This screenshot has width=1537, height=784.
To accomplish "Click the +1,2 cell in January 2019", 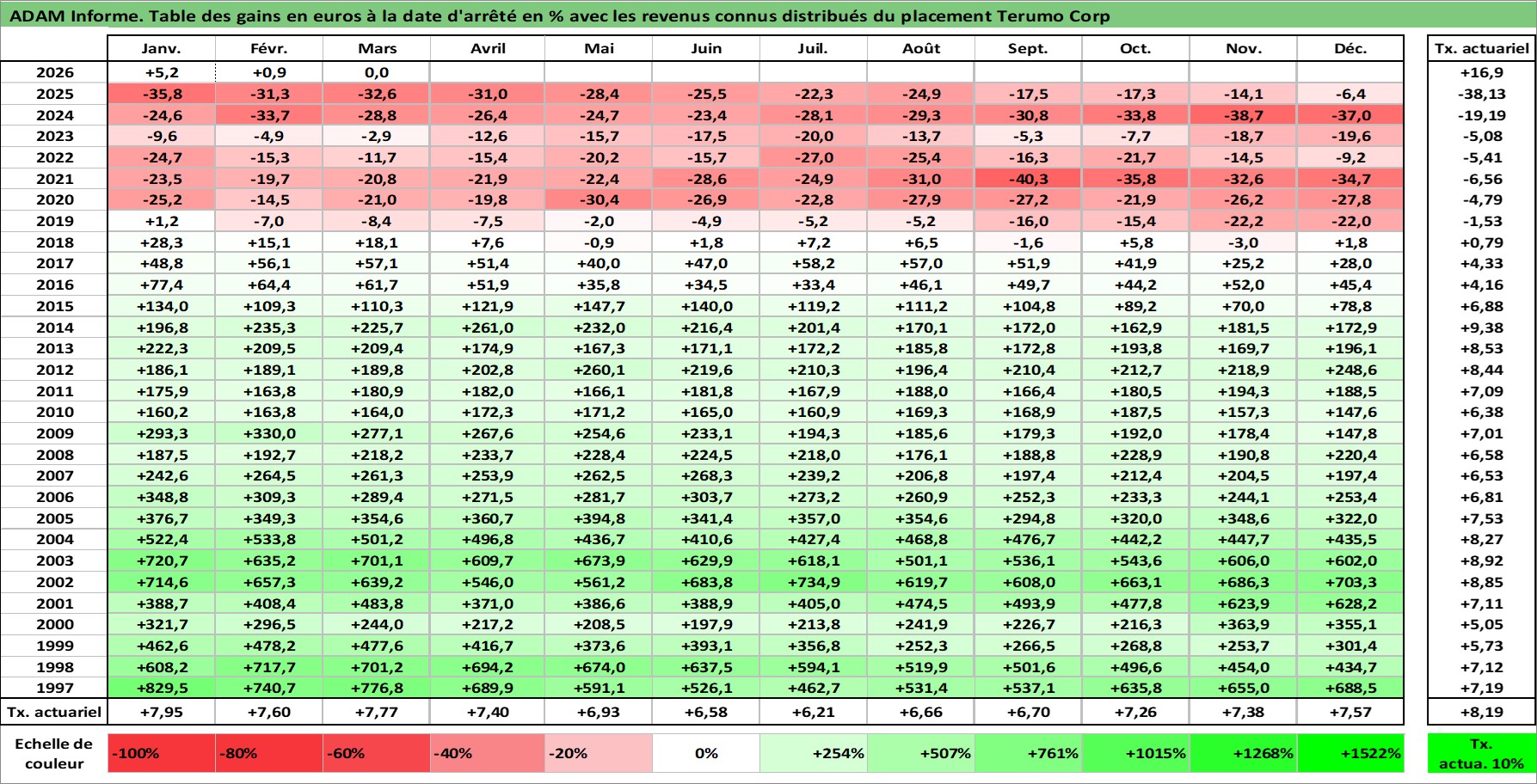I will 161,221.
